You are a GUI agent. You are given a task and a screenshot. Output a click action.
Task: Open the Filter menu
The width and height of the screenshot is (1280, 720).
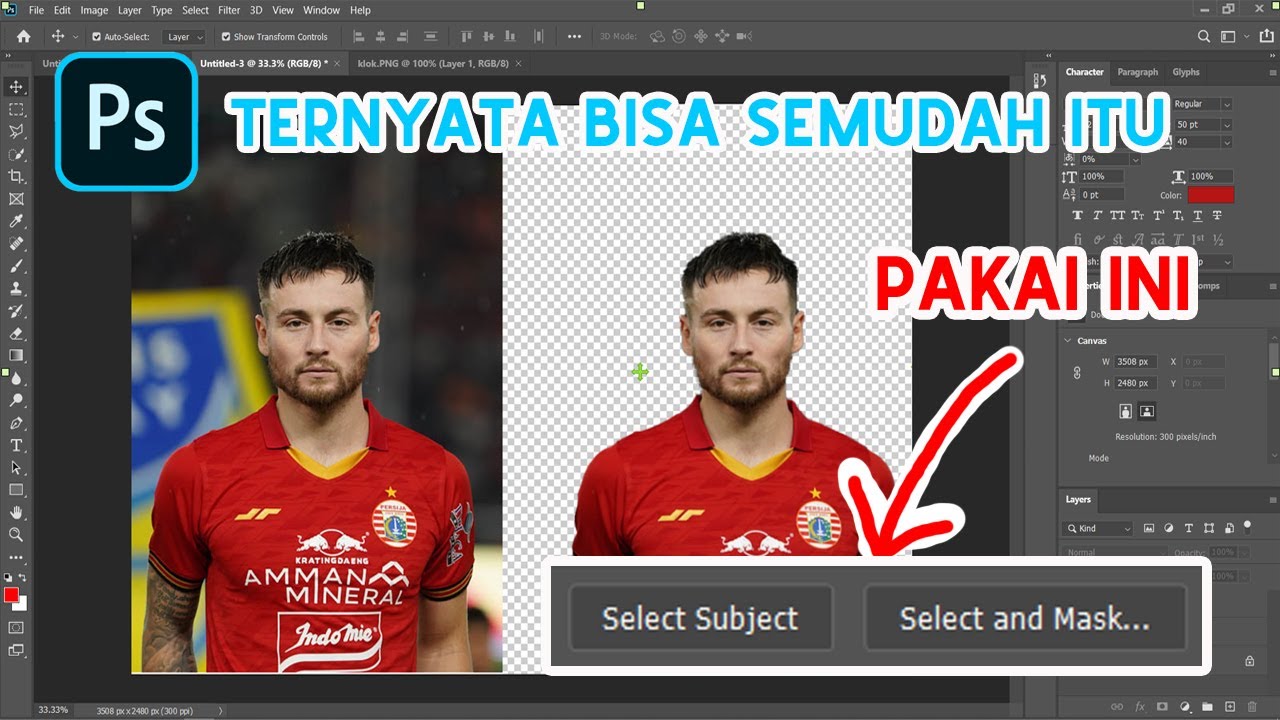pos(229,10)
